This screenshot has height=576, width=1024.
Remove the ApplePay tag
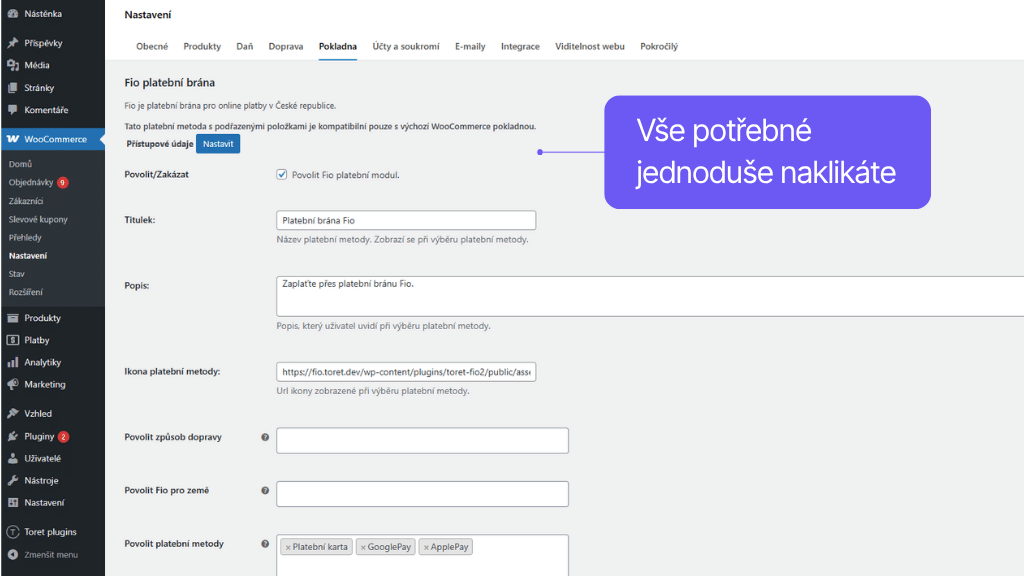[x=426, y=547]
